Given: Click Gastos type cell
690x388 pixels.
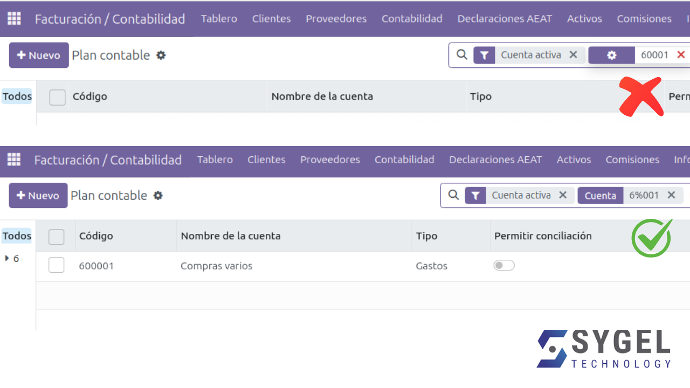Looking at the screenshot, I should (431, 266).
